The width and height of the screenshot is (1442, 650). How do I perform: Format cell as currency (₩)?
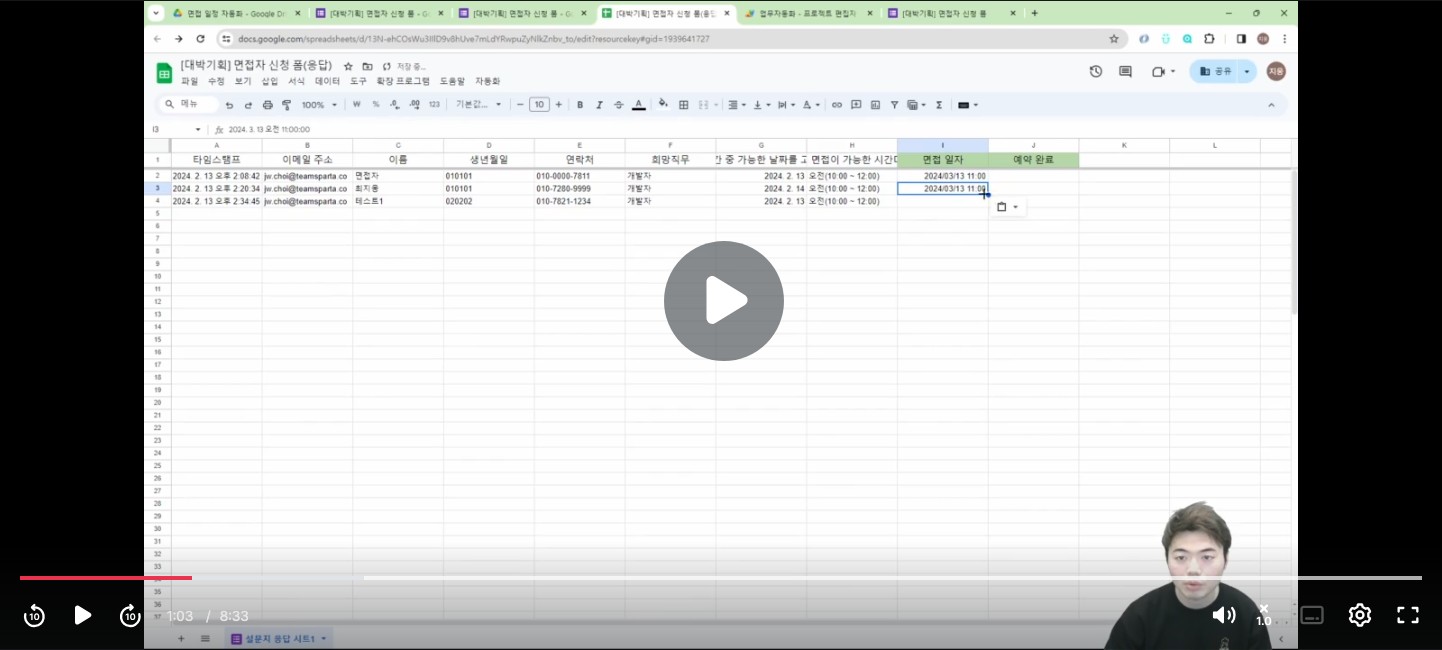[357, 105]
